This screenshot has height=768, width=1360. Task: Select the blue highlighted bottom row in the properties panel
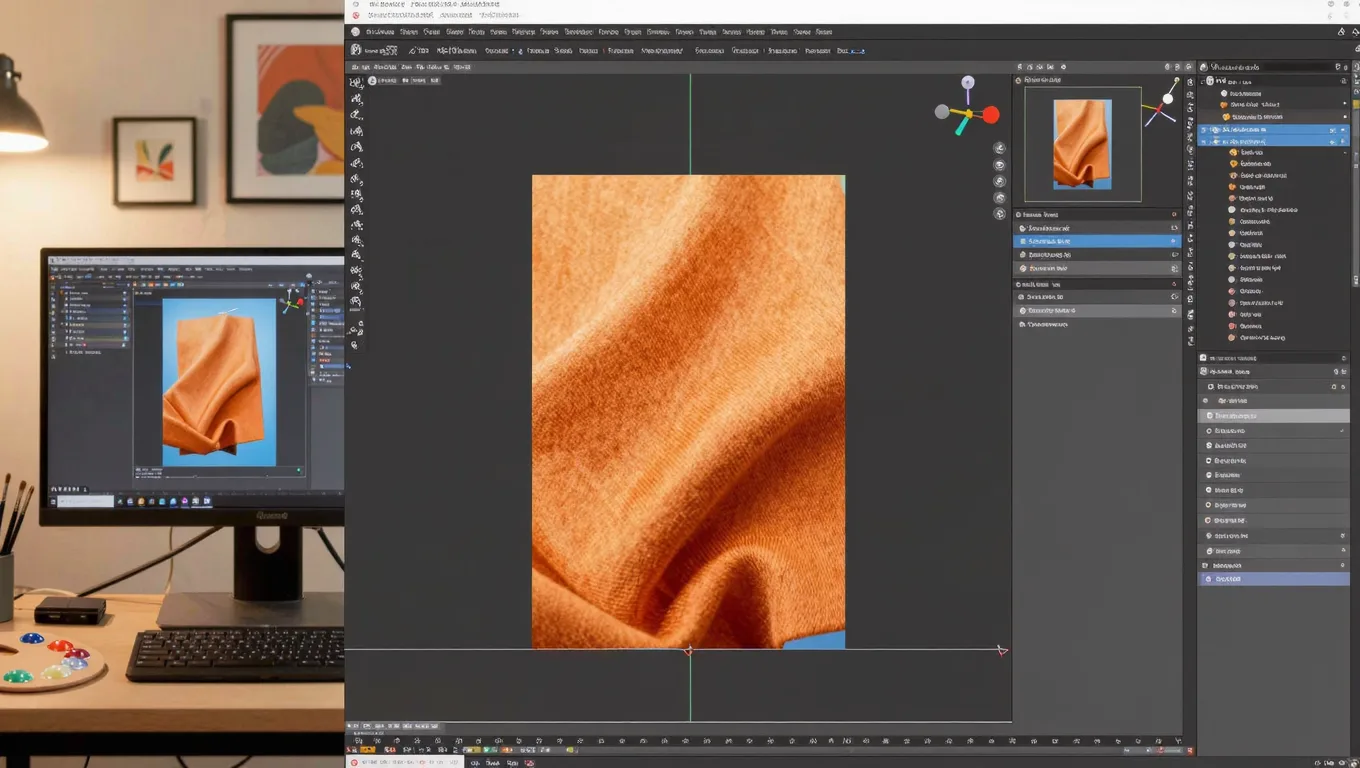(1273, 579)
